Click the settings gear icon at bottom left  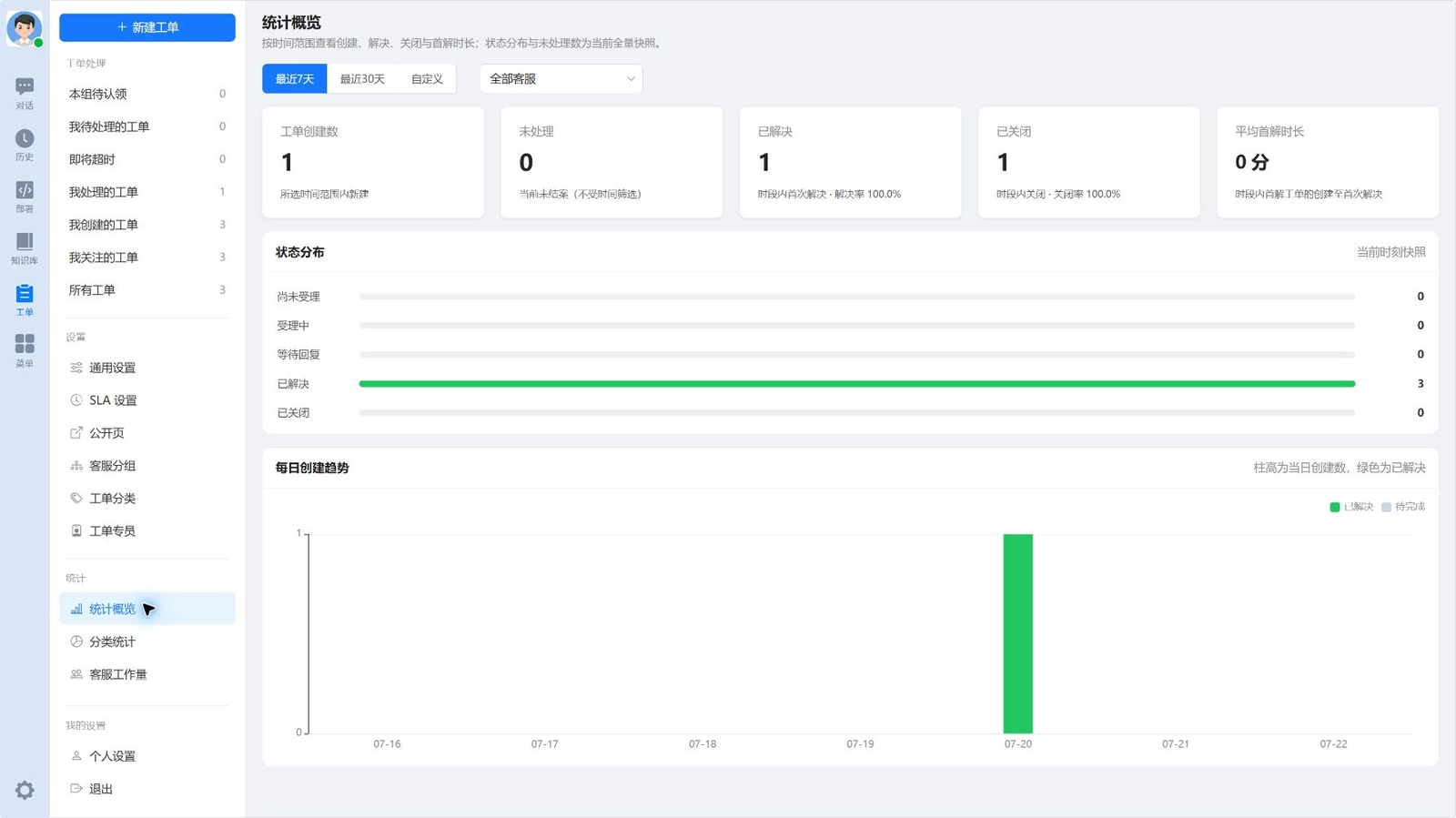click(x=25, y=790)
